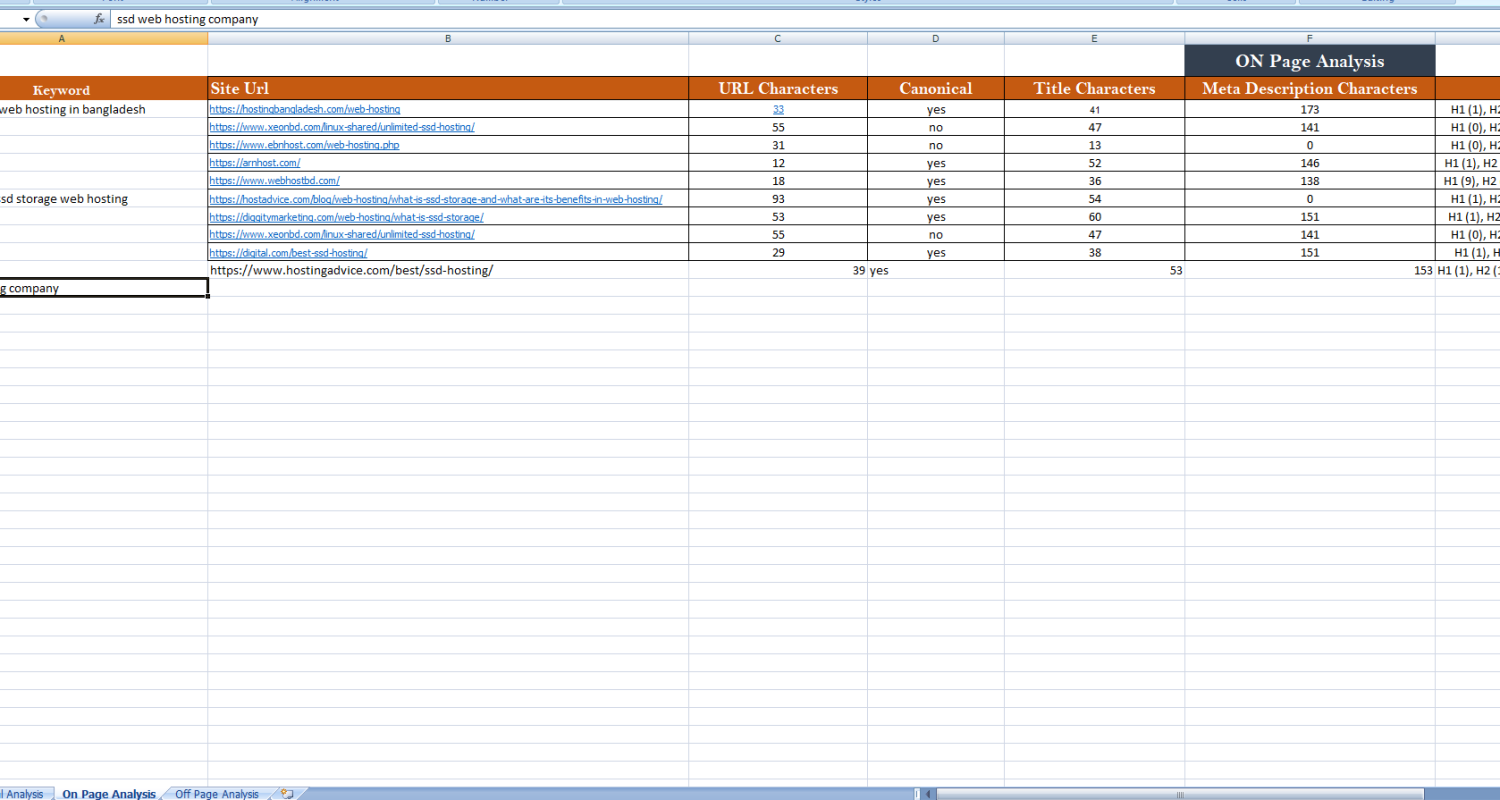The height and width of the screenshot is (800, 1500).
Task: Select the 'ON Page Analysis' title cell
Action: point(1310,61)
